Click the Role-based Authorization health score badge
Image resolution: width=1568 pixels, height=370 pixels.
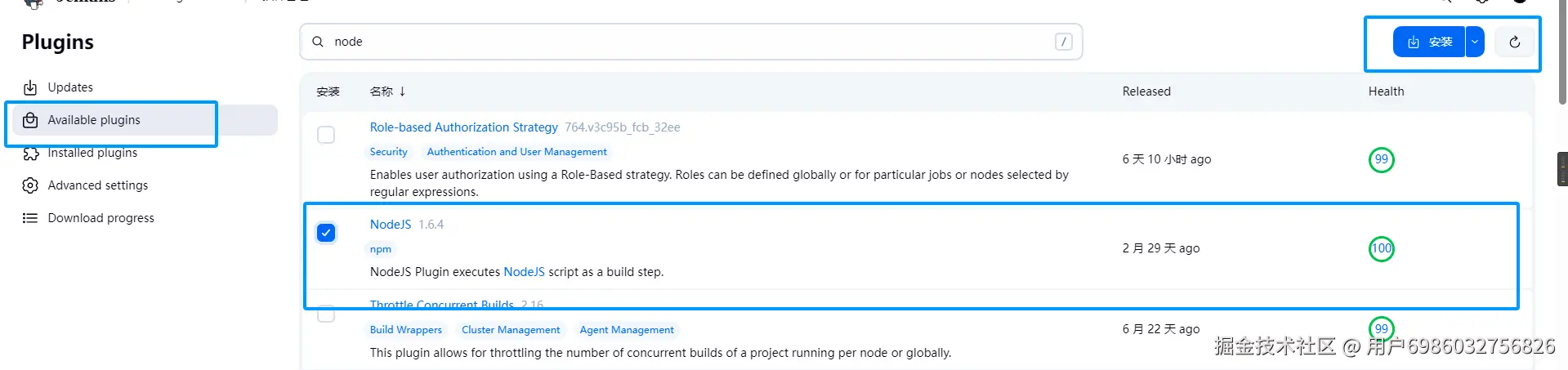point(1381,159)
